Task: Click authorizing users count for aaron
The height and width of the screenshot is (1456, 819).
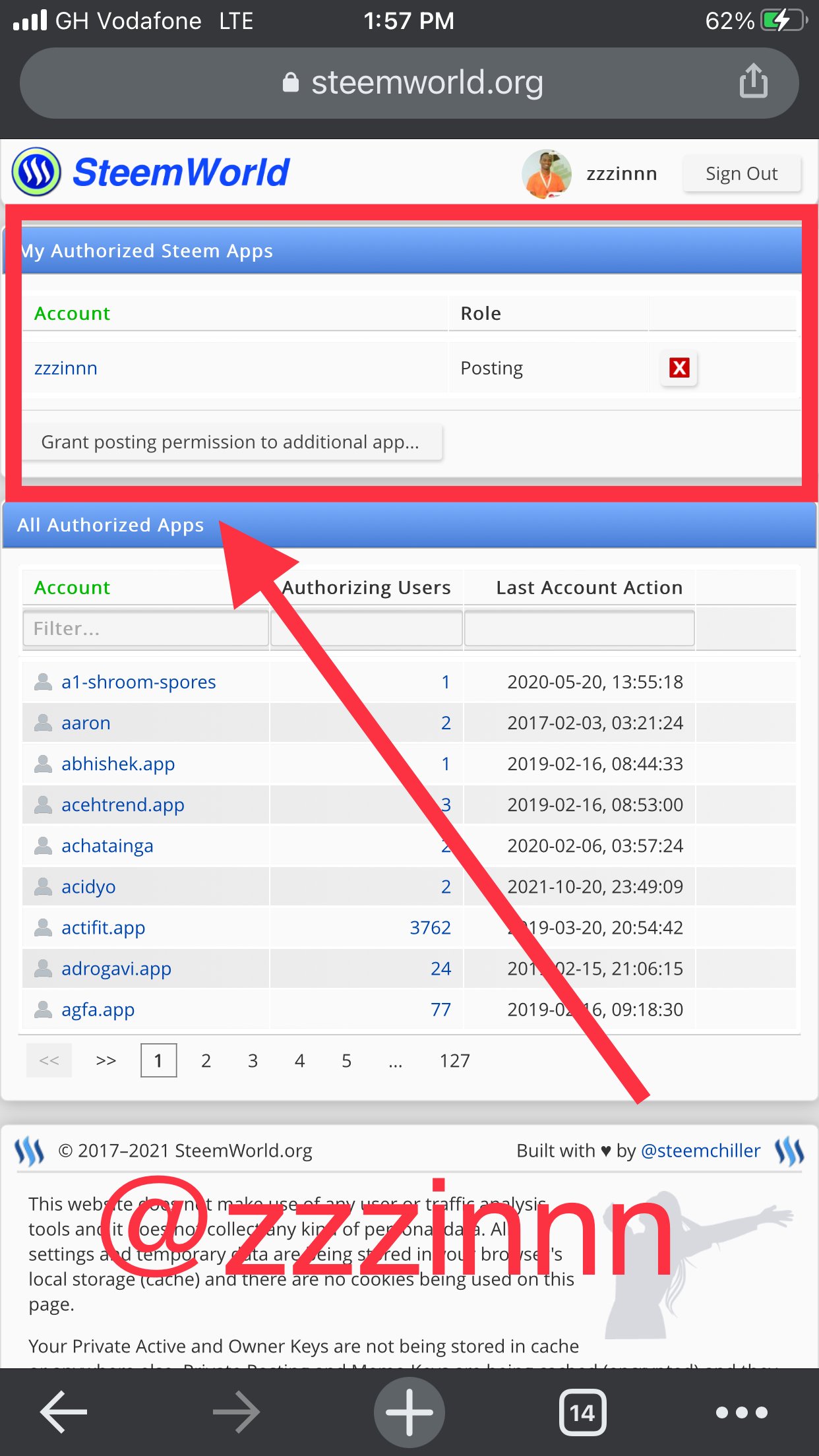Action: pos(446,723)
